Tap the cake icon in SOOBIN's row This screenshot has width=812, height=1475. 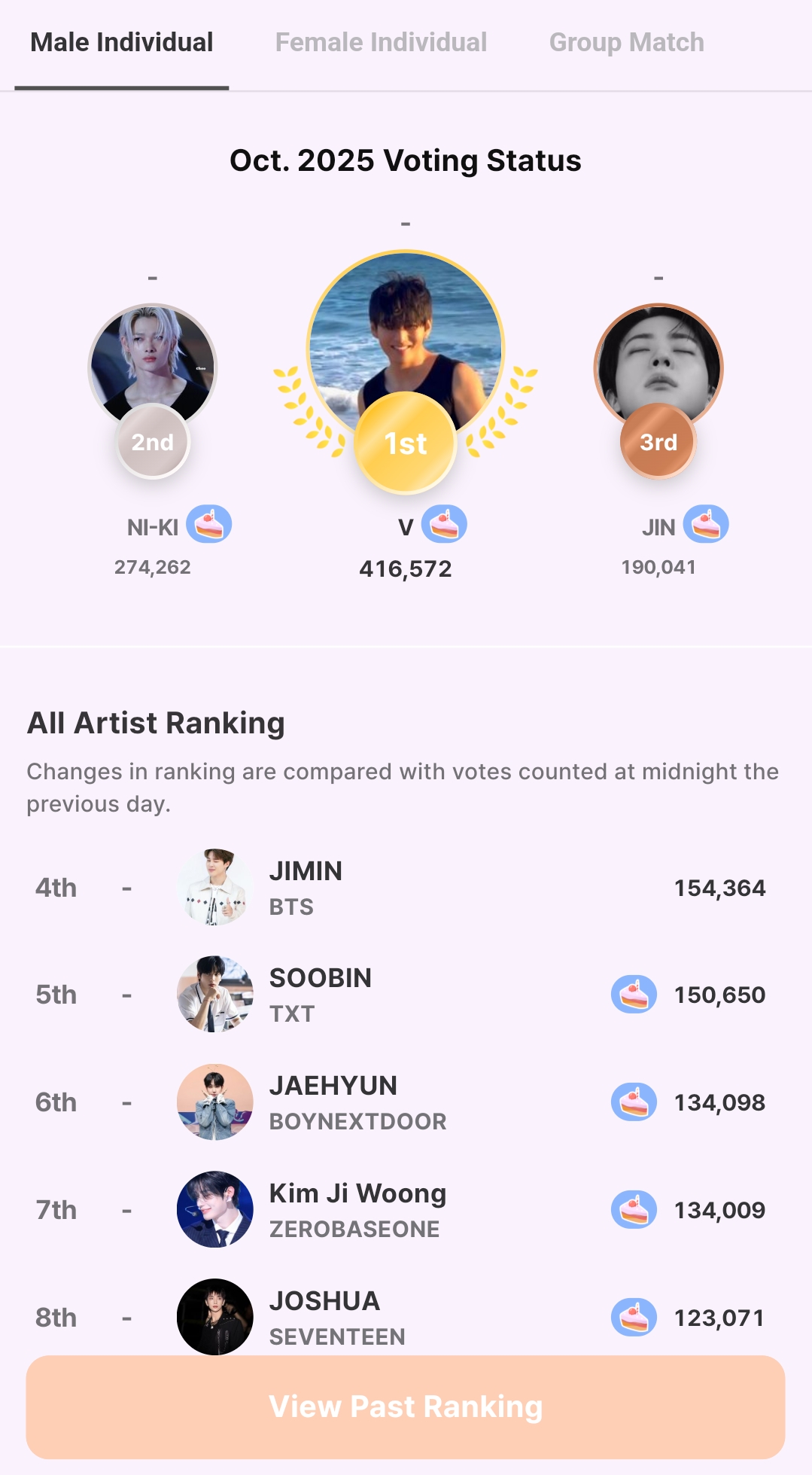pyautogui.click(x=634, y=995)
